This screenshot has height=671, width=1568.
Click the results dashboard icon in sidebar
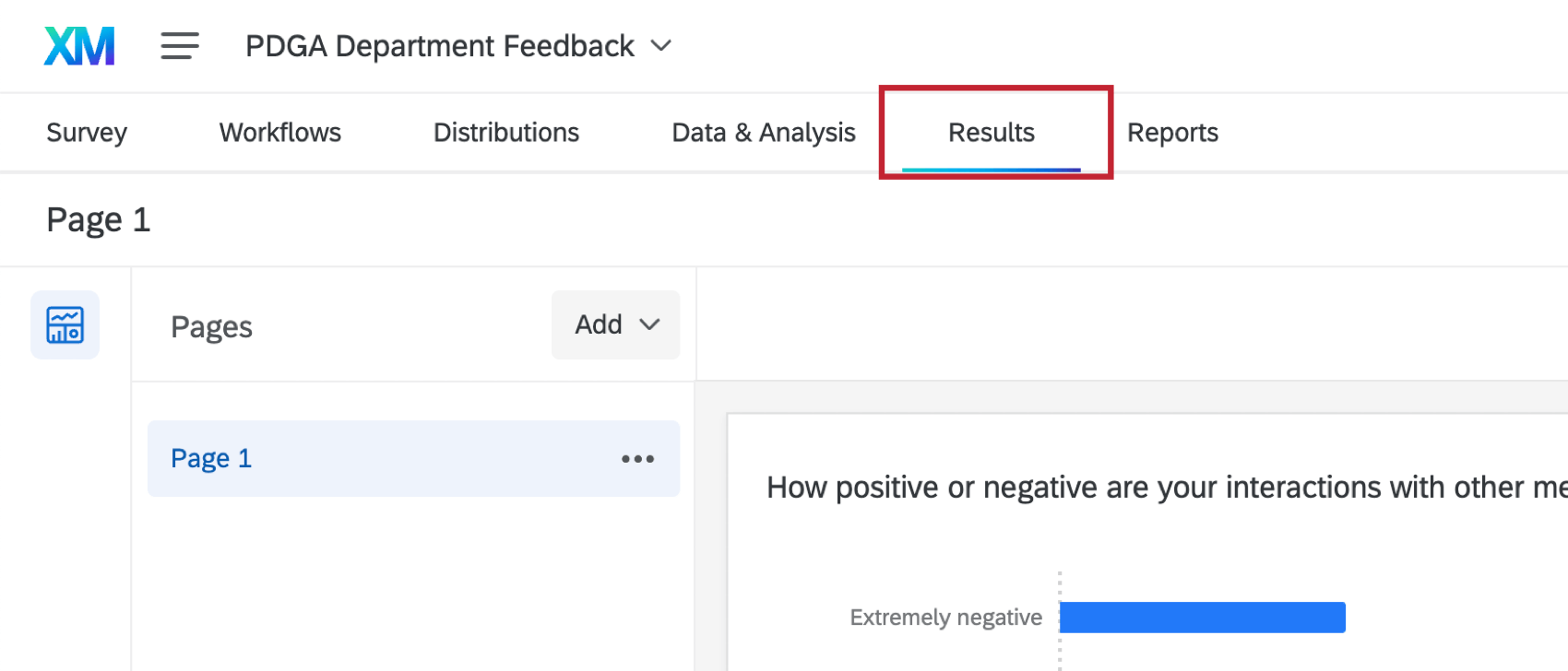(x=65, y=325)
